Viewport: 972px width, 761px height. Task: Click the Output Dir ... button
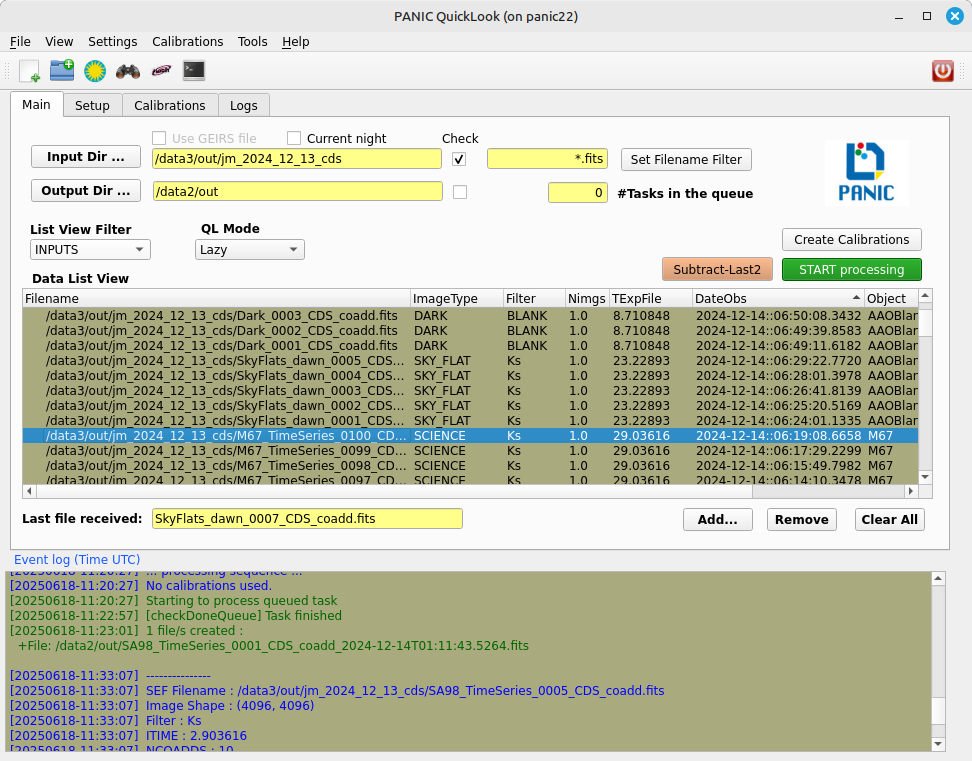[x=86, y=191]
